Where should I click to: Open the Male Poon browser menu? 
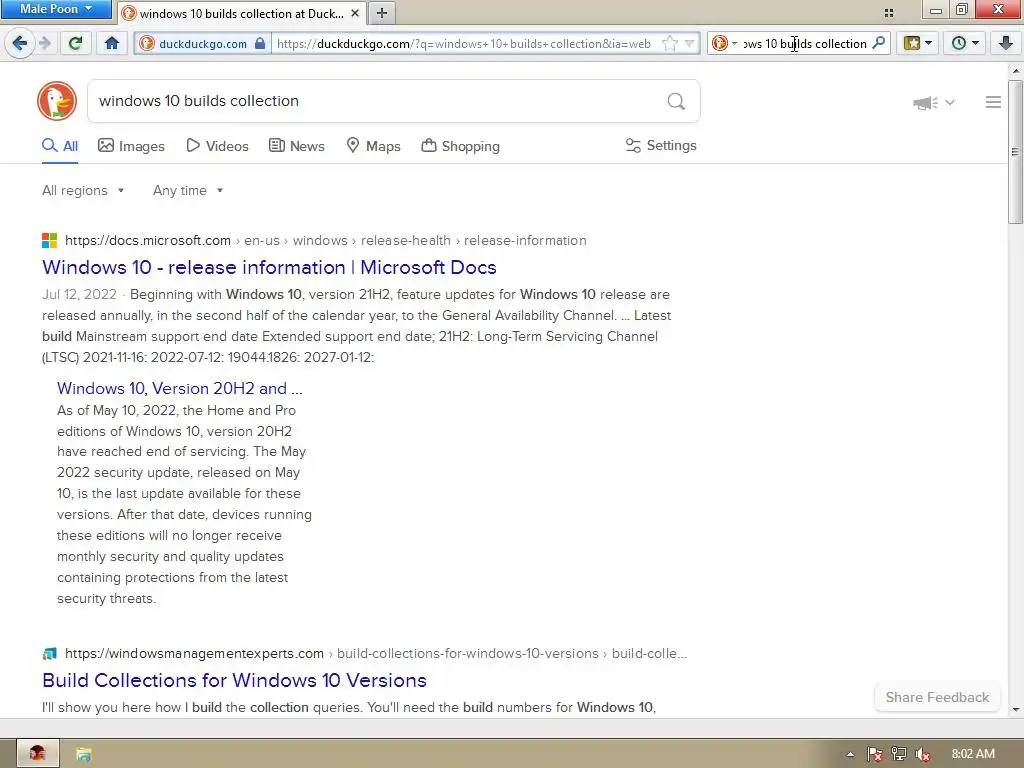click(56, 9)
